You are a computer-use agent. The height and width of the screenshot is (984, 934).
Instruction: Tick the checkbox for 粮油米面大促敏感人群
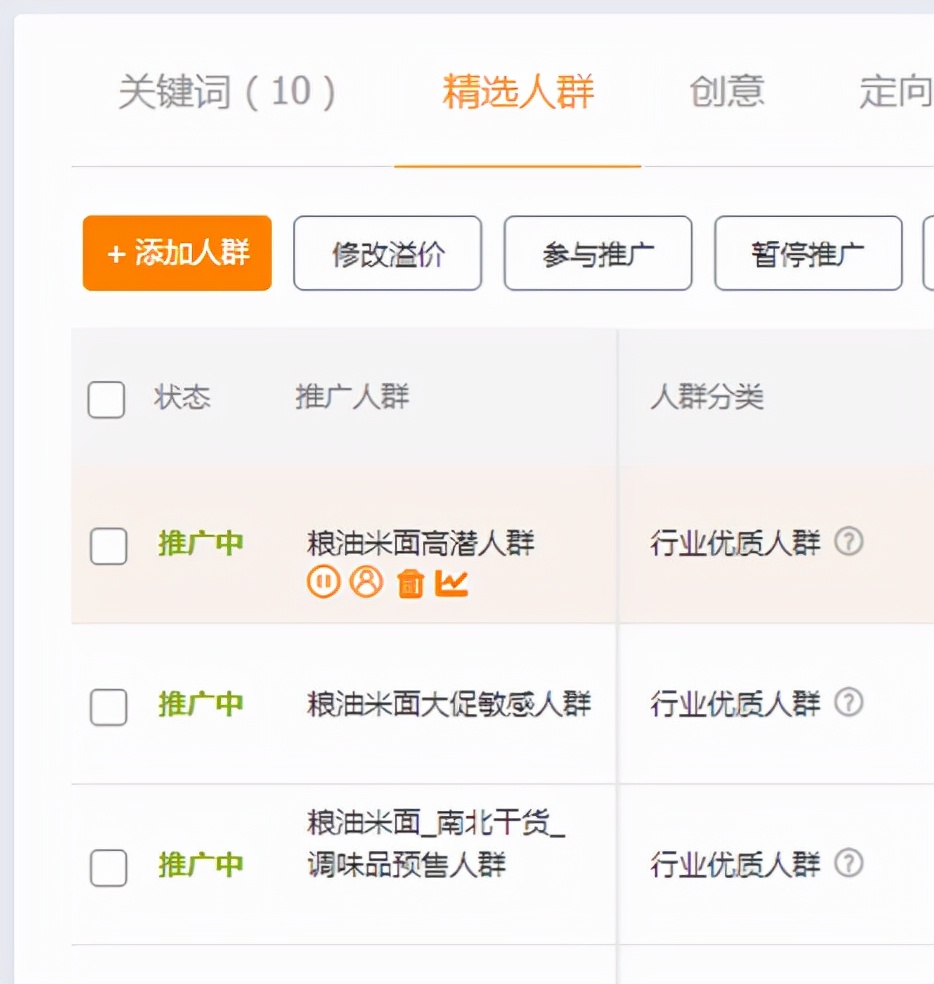coord(108,708)
